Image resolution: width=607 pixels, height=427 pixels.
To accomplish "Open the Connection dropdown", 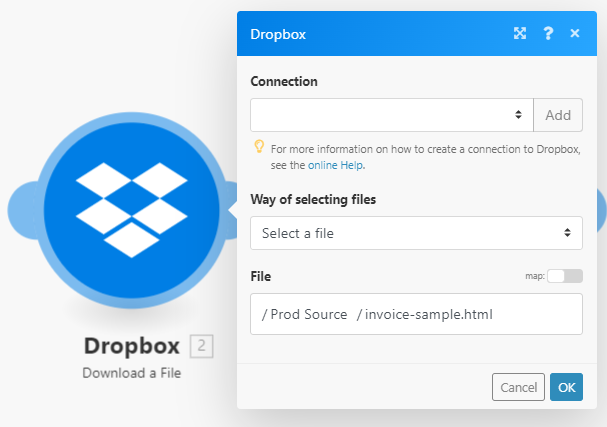I will pyautogui.click(x=391, y=115).
